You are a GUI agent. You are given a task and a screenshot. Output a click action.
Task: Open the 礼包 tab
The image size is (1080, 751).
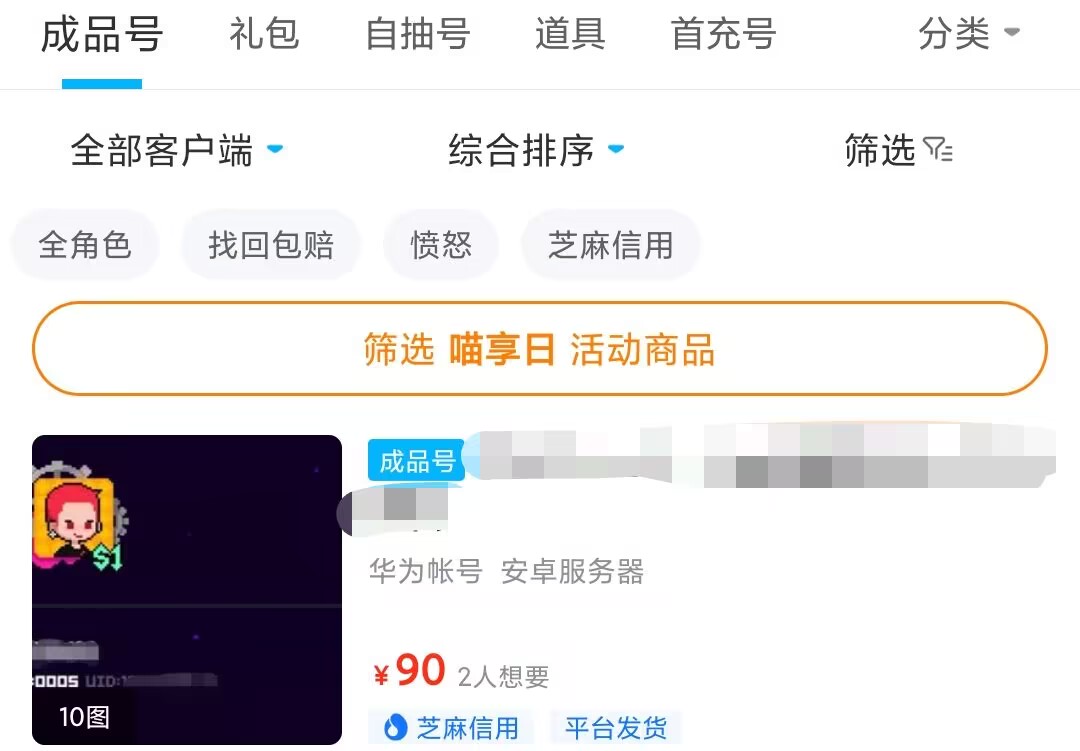point(264,36)
